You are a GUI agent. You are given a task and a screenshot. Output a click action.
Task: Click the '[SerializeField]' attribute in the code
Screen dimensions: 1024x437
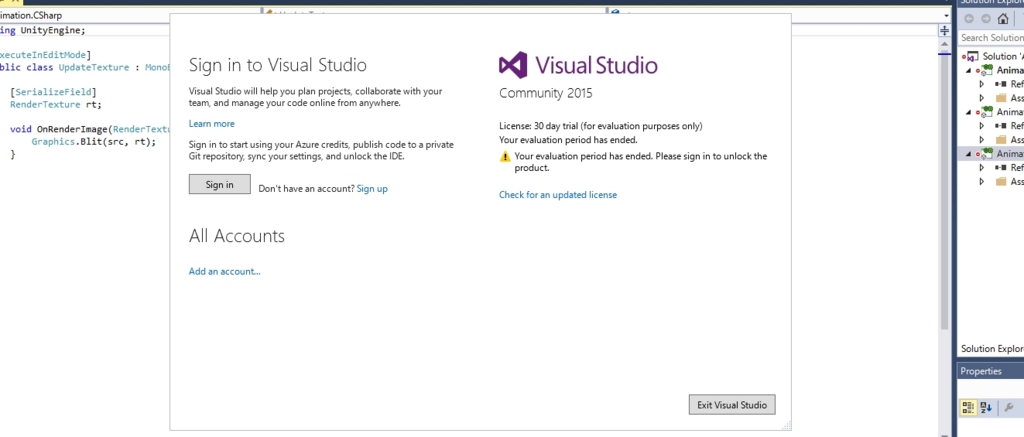click(x=53, y=92)
